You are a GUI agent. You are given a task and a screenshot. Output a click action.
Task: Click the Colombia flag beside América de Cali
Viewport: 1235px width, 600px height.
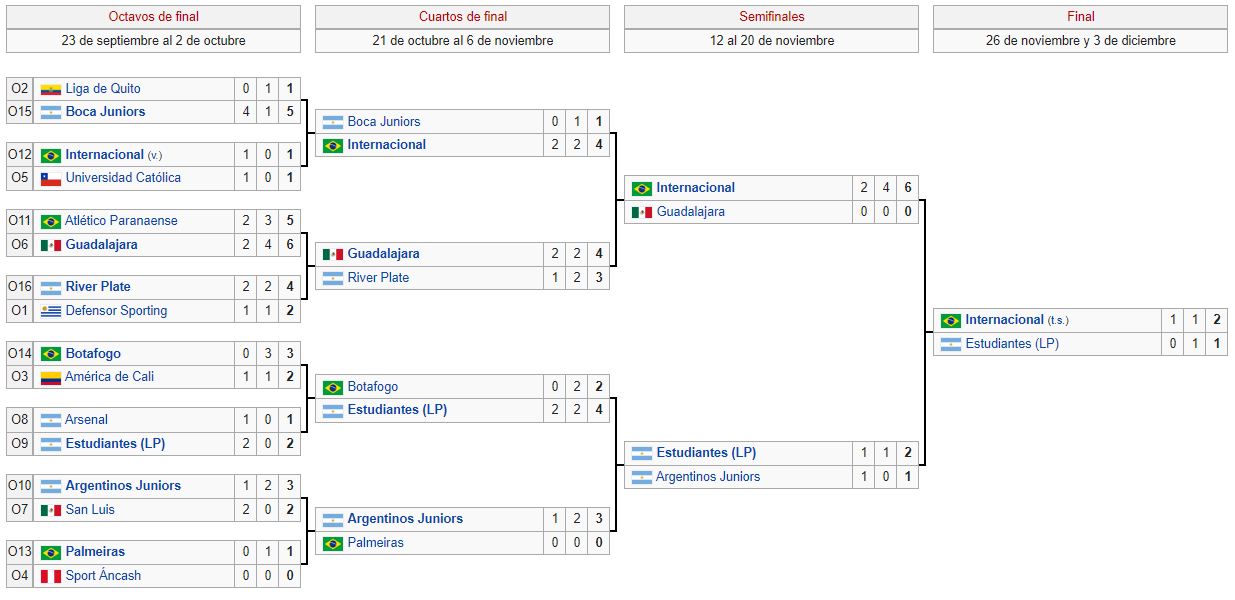tap(51, 377)
